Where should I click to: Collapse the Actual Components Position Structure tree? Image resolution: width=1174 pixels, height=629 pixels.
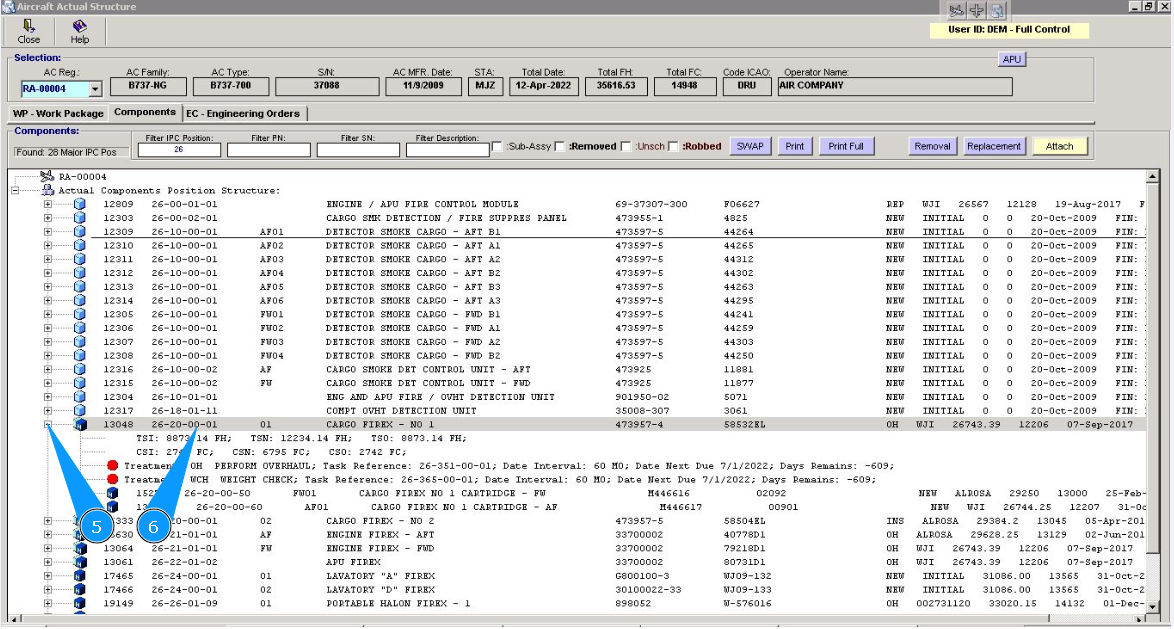[15, 190]
